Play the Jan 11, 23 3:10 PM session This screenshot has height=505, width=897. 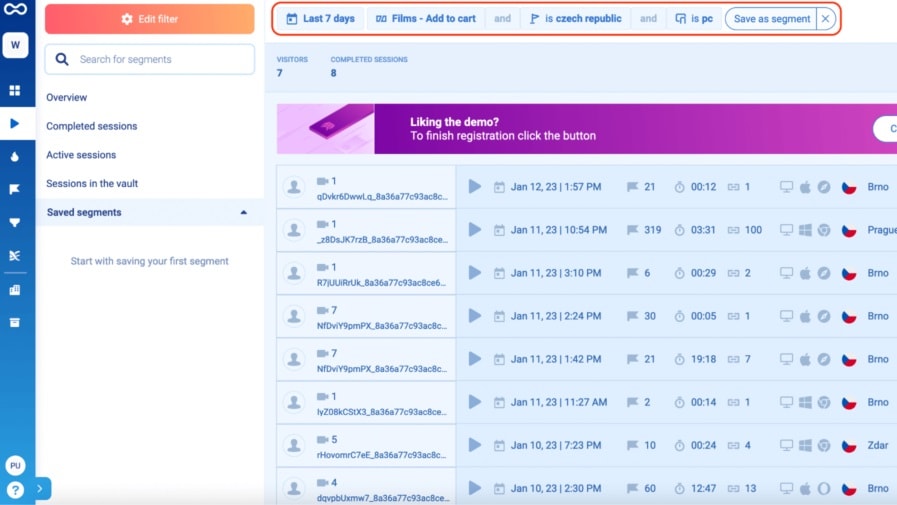(x=475, y=273)
